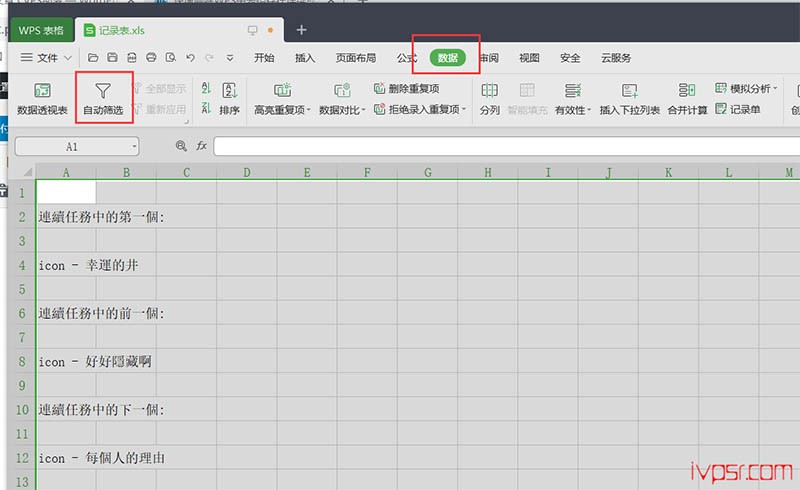Click the select-all corner triangle
This screenshot has height=490, width=800.
pos(28,172)
